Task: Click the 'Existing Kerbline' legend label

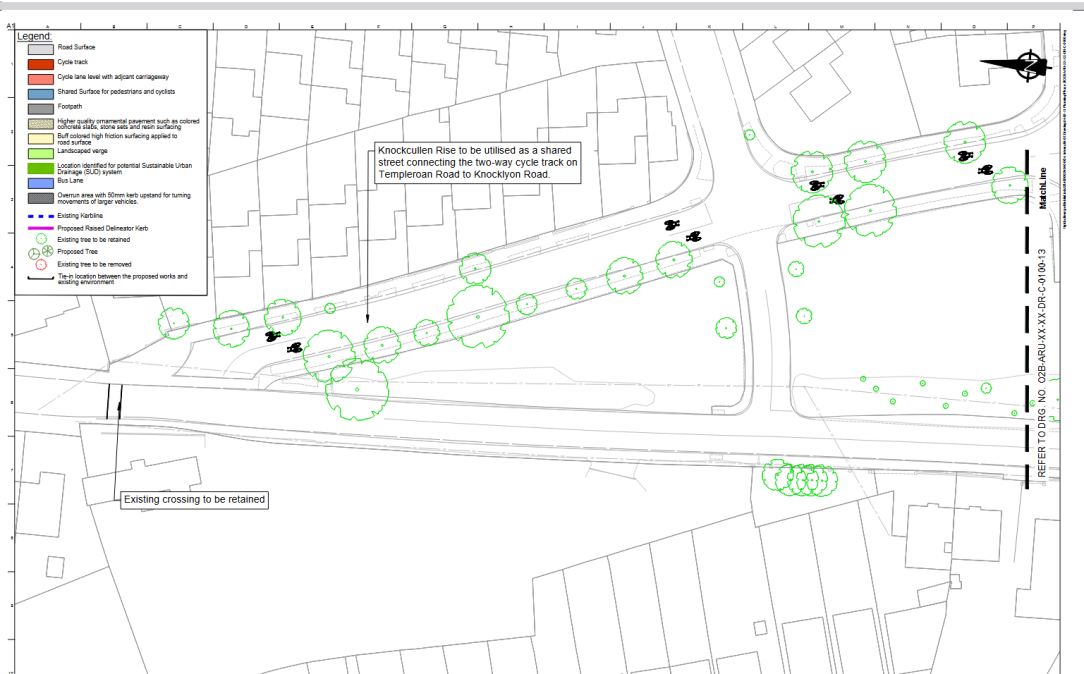Action: [x=80, y=216]
